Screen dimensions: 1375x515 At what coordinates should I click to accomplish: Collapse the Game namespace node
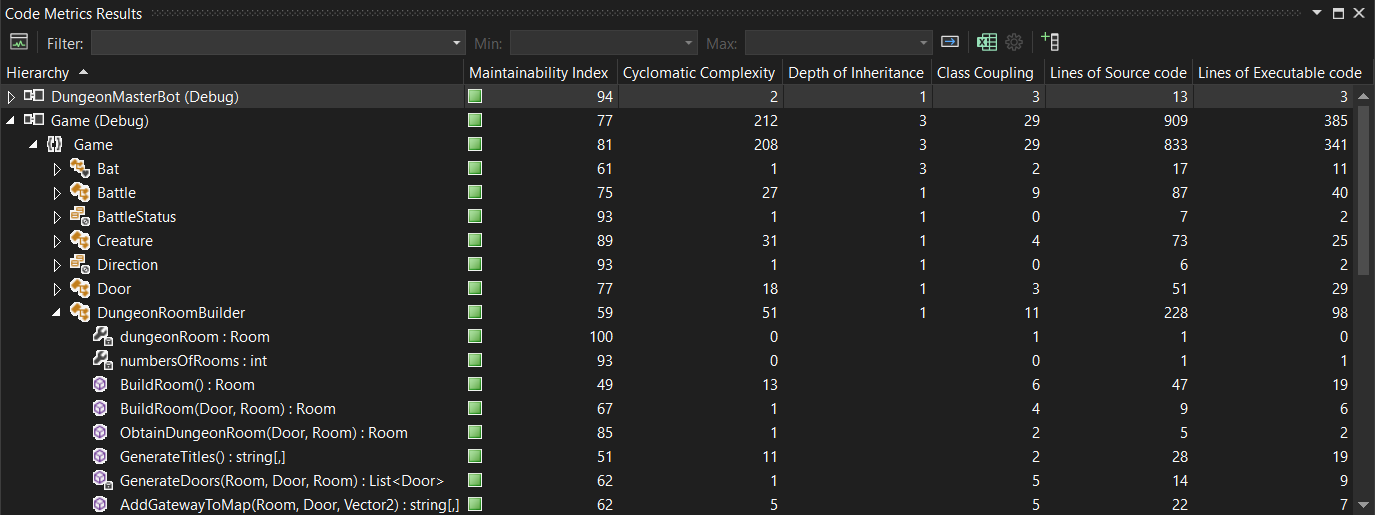click(34, 145)
